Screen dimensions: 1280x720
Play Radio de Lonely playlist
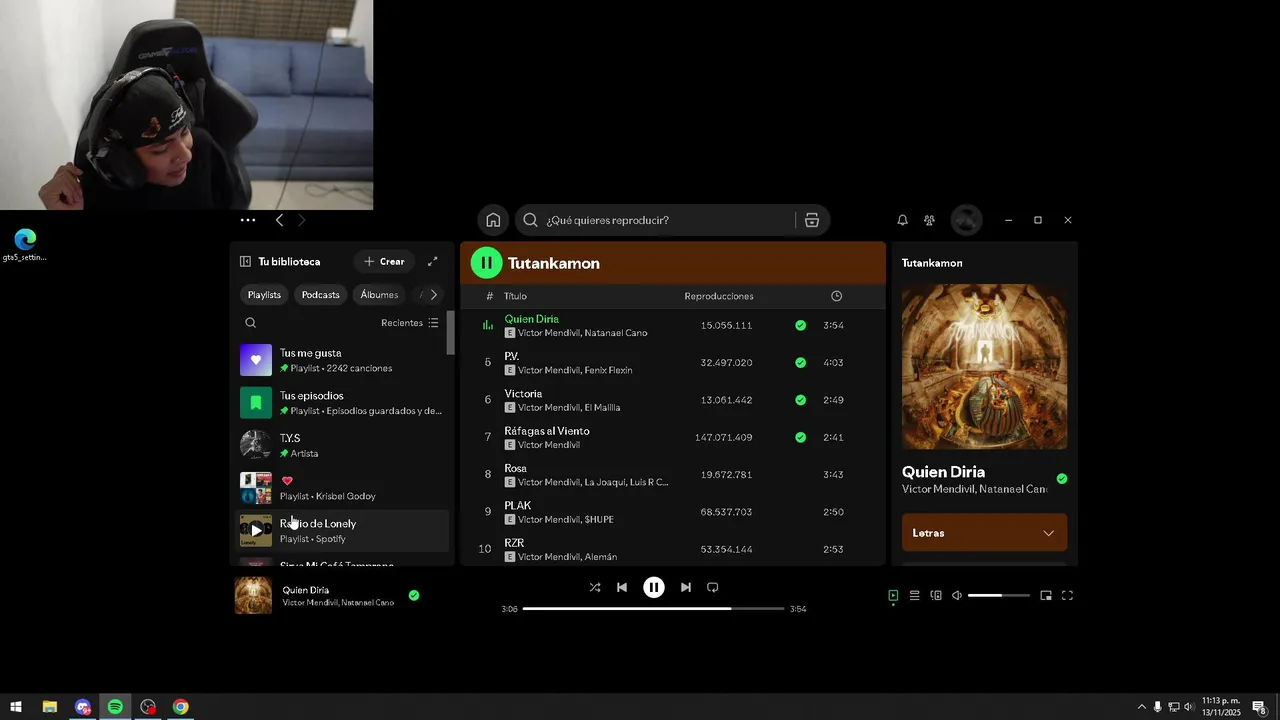click(x=256, y=531)
